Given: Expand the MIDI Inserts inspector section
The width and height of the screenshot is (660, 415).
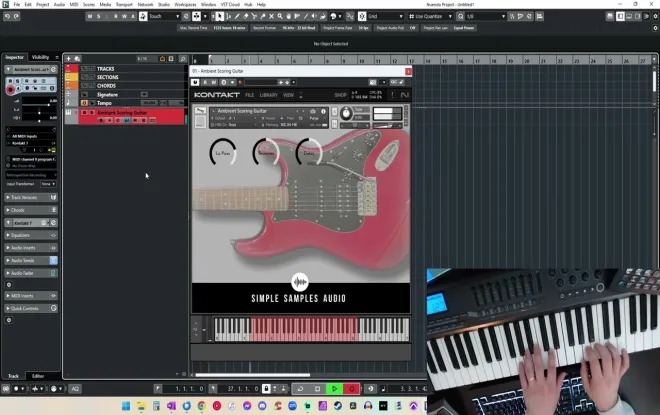Looking at the screenshot, I should (x=31, y=296).
